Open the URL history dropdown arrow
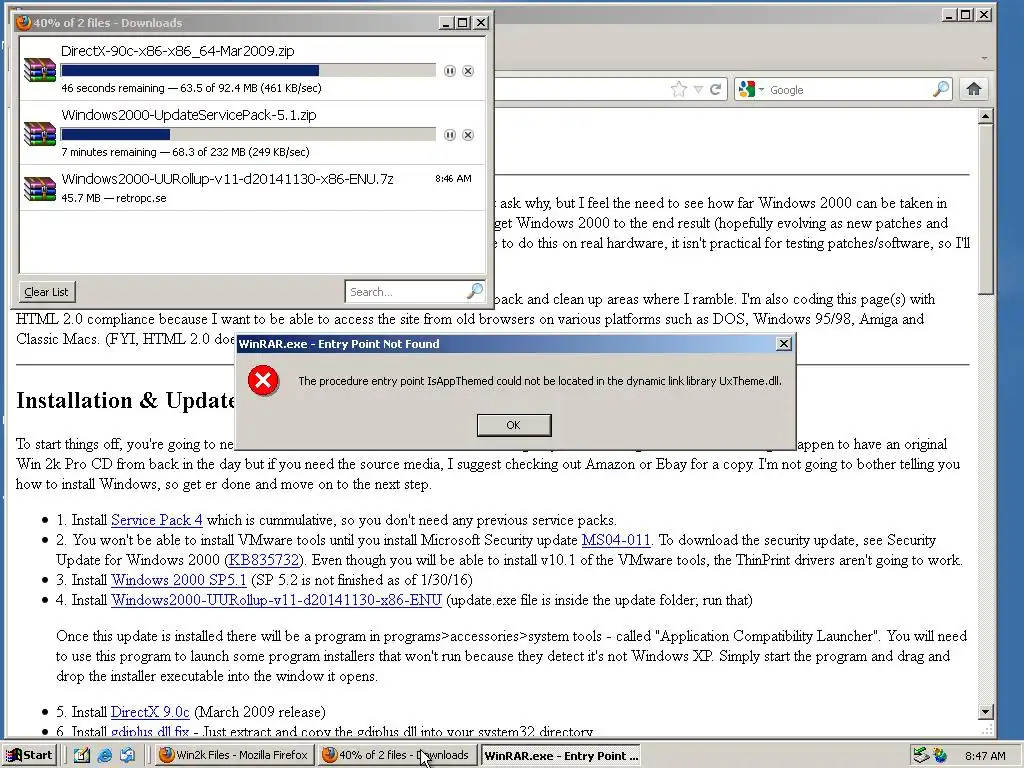 (698, 89)
